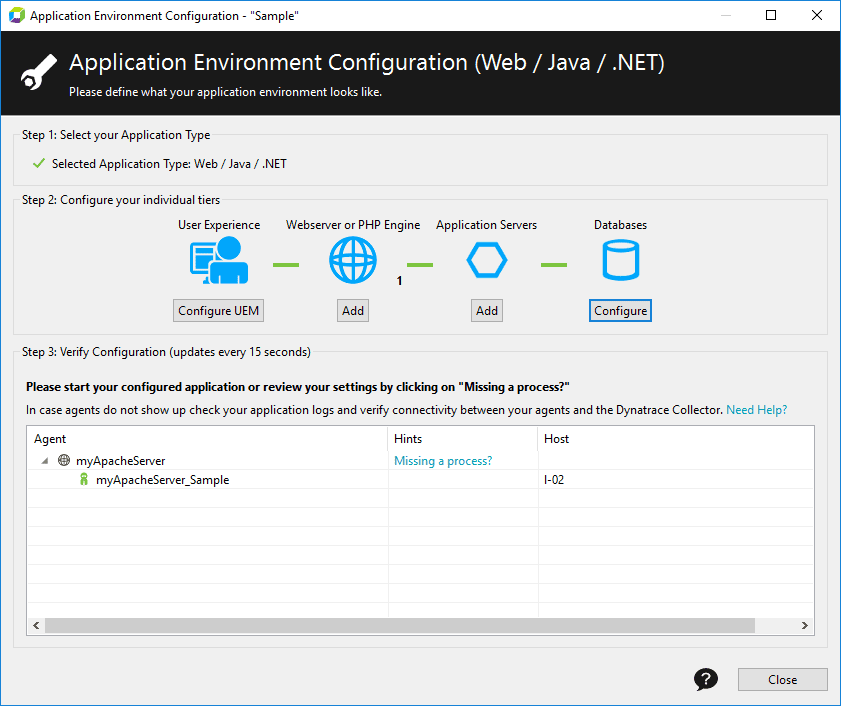Add a Webserver or PHP Engine tier
841x706 pixels.
[x=353, y=311]
